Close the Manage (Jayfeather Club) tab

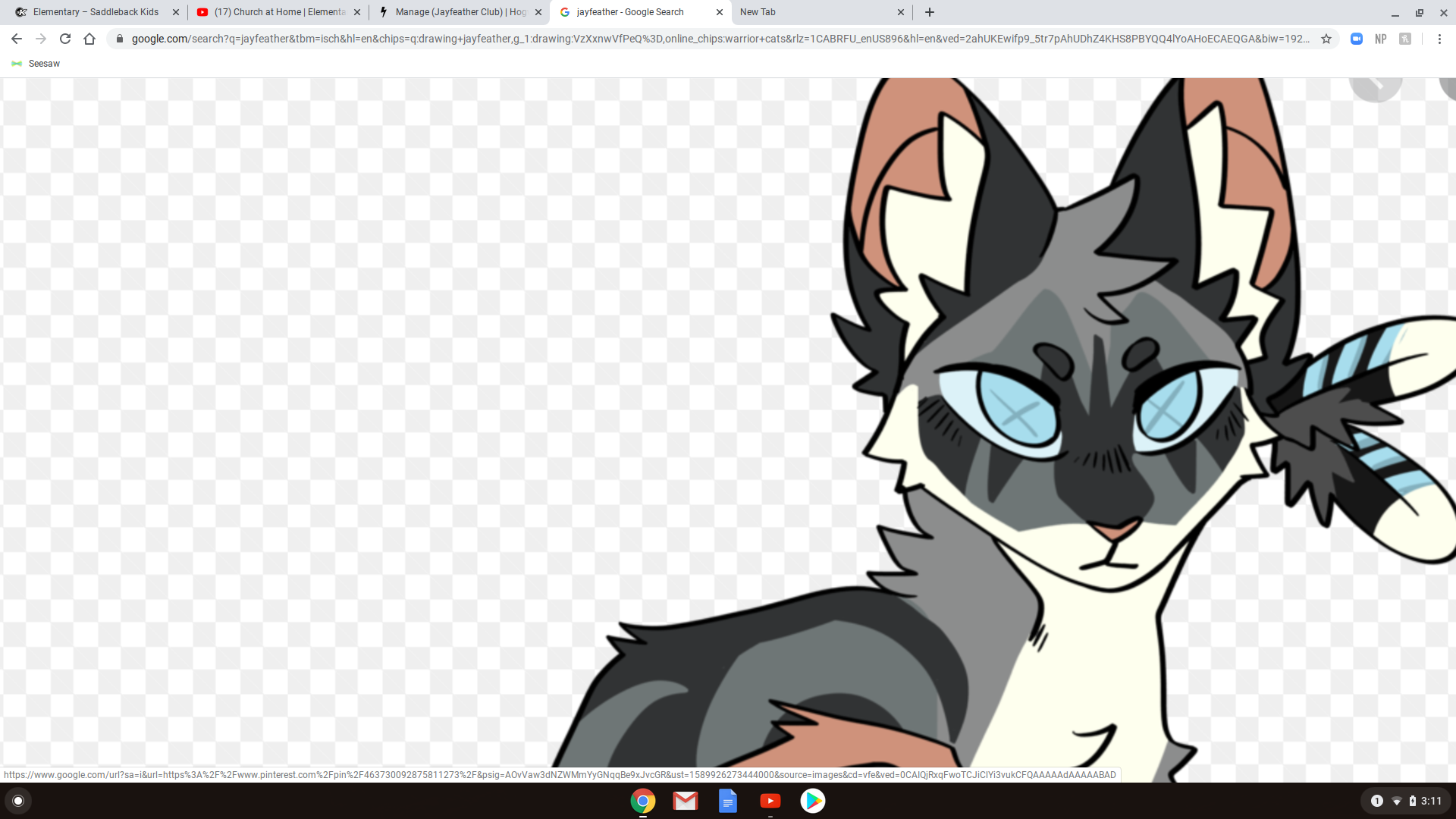538,12
